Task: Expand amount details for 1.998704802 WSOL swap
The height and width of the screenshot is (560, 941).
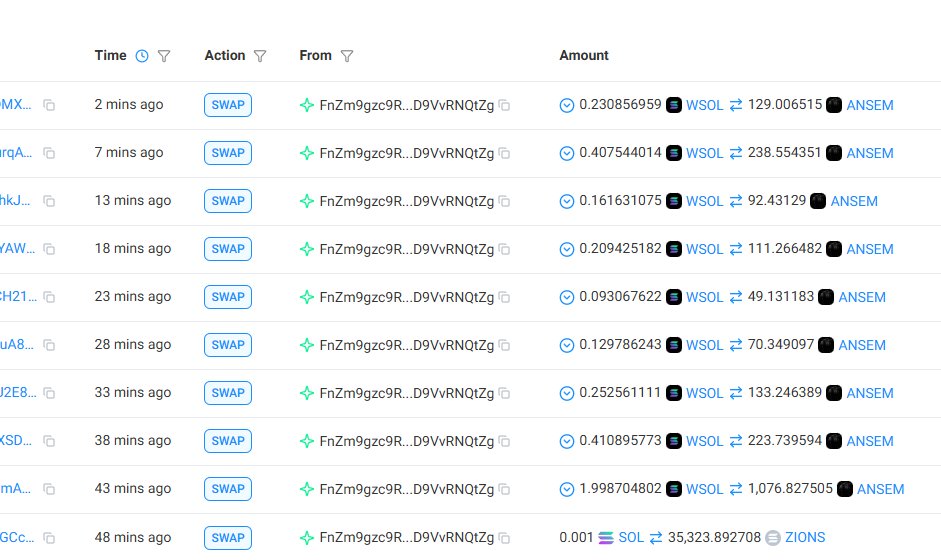Action: 567,490
